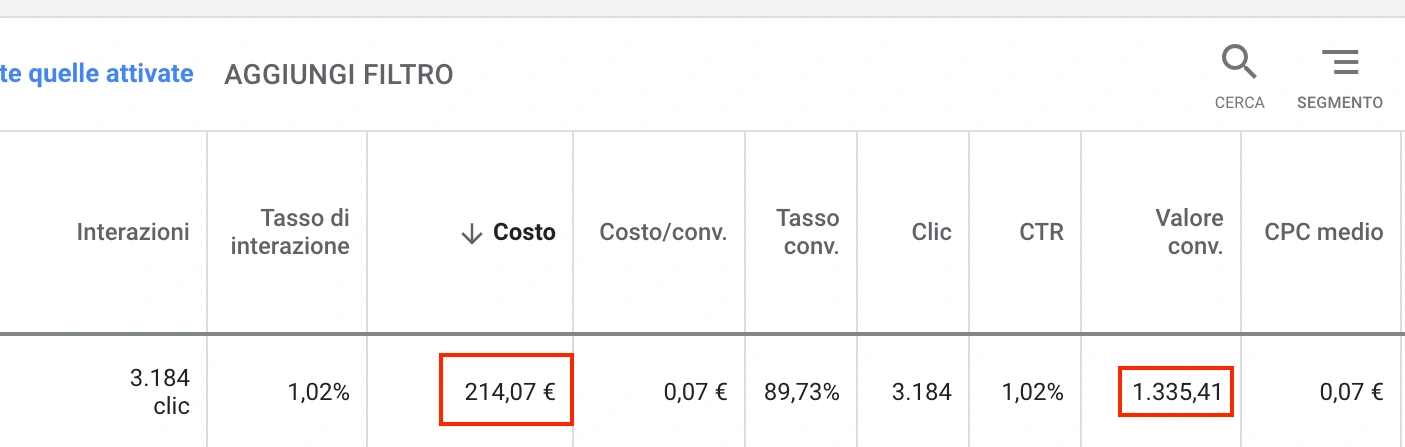Viewport: 1405px width, 447px height.
Task: Open the Cerca search icon
Action: pos(1239,63)
